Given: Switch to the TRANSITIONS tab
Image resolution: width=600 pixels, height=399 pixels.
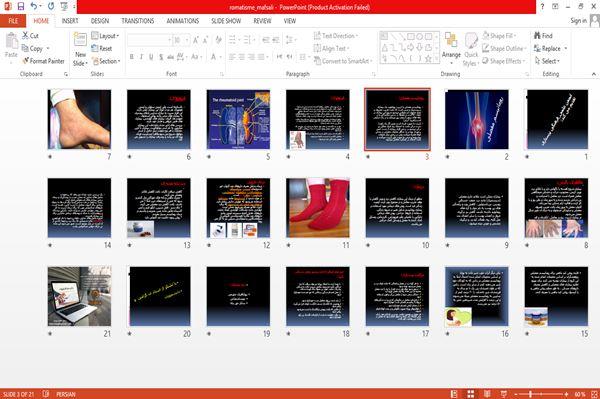Looking at the screenshot, I should (x=138, y=21).
